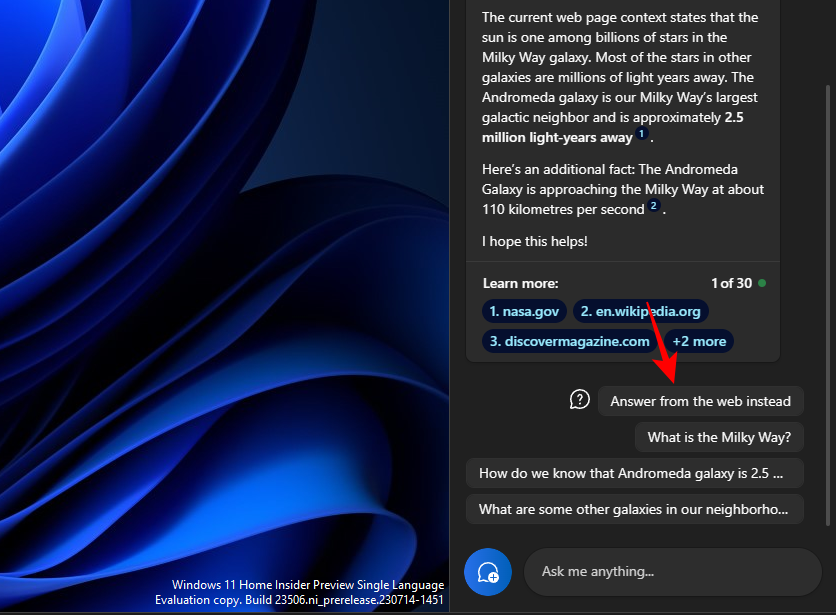836x615 pixels.
Task: Click the number badge on the nasa.gov chip
Action: [x=496, y=311]
